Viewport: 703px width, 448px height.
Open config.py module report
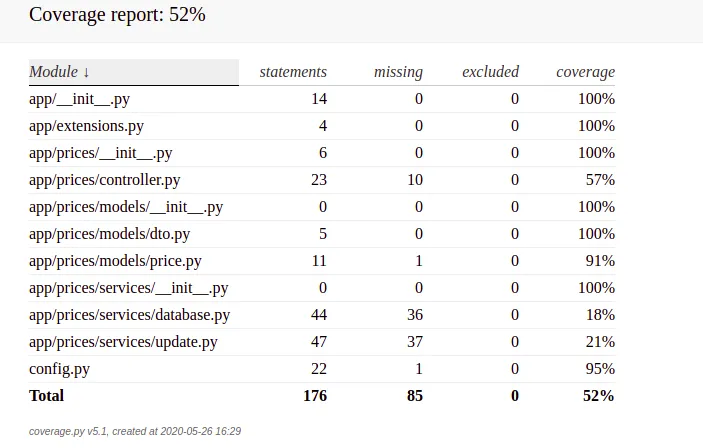pos(60,369)
